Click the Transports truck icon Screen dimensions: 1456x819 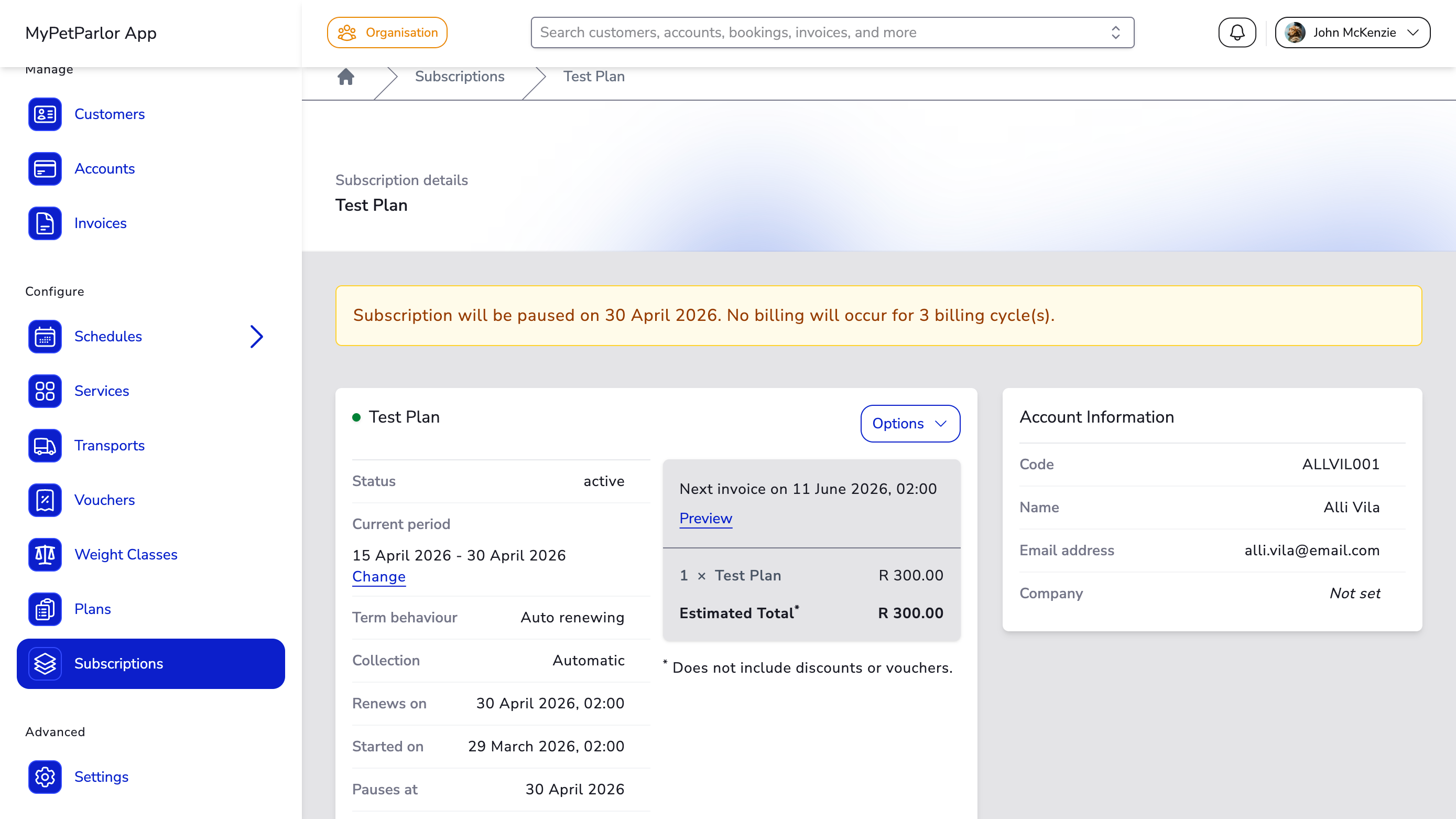pyautogui.click(x=45, y=446)
